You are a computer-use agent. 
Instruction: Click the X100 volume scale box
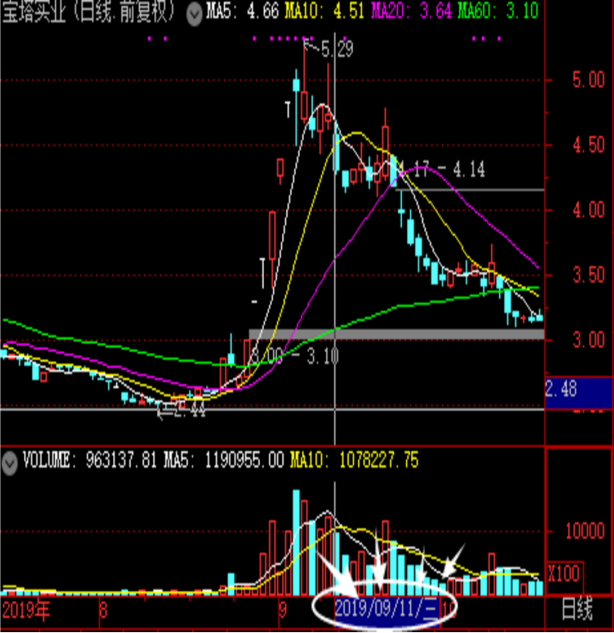coord(564,573)
